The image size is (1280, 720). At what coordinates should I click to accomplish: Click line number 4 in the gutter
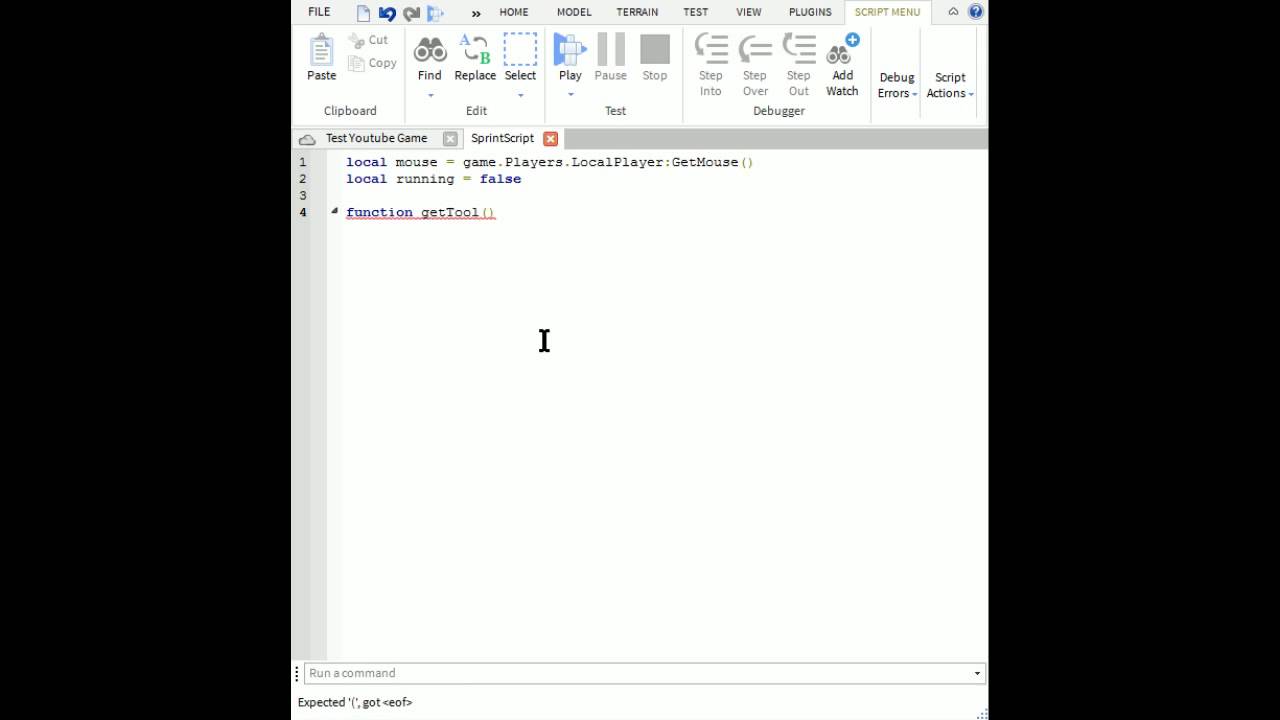click(303, 212)
